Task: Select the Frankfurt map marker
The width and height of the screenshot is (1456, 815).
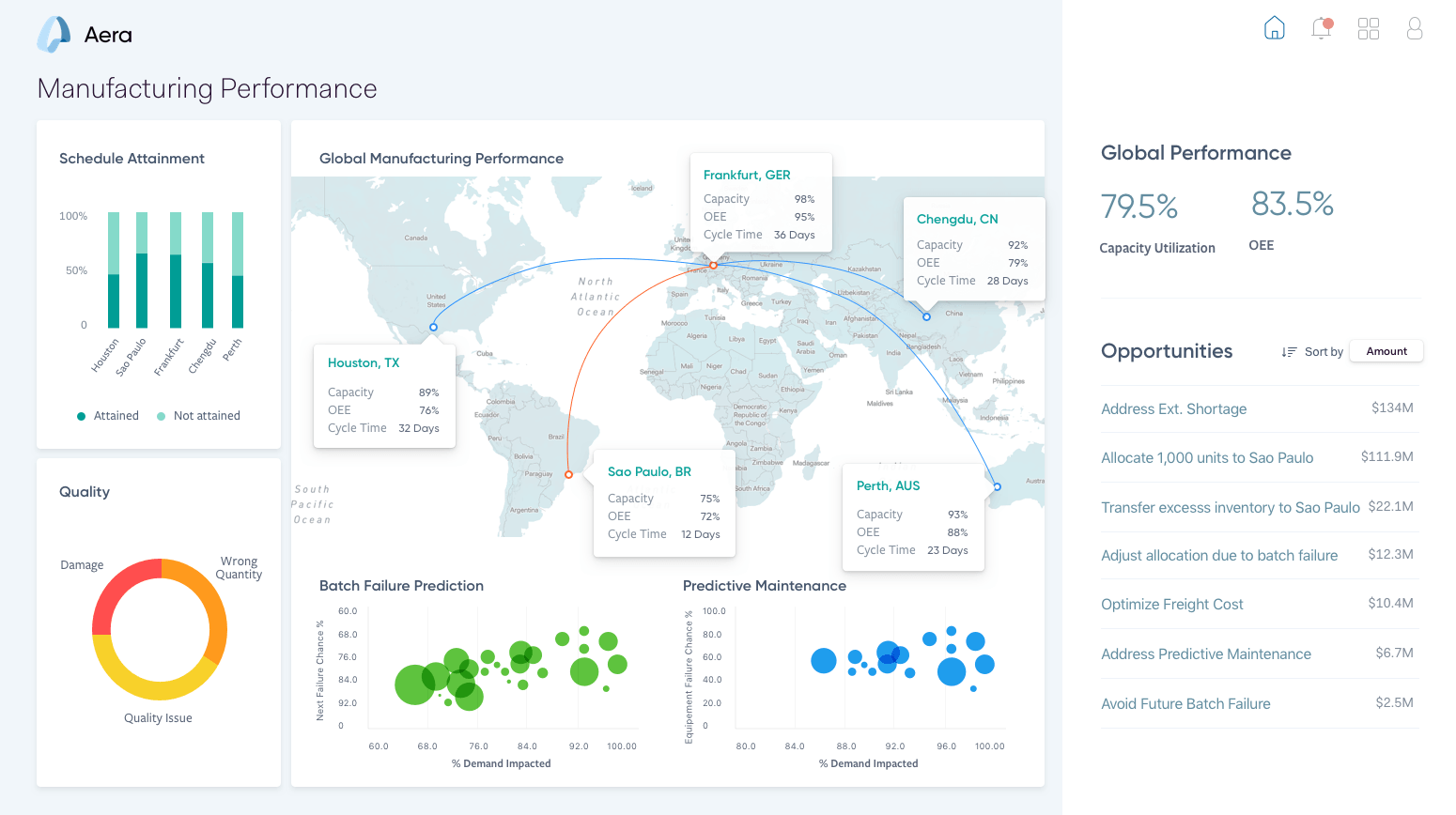Action: coord(714,266)
